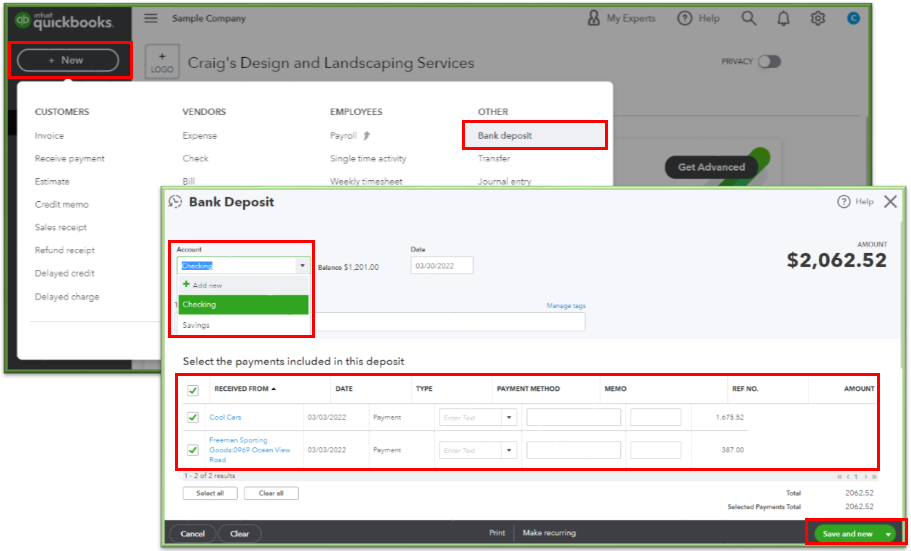Click Memo field for Cool Cars

pyautogui.click(x=573, y=417)
